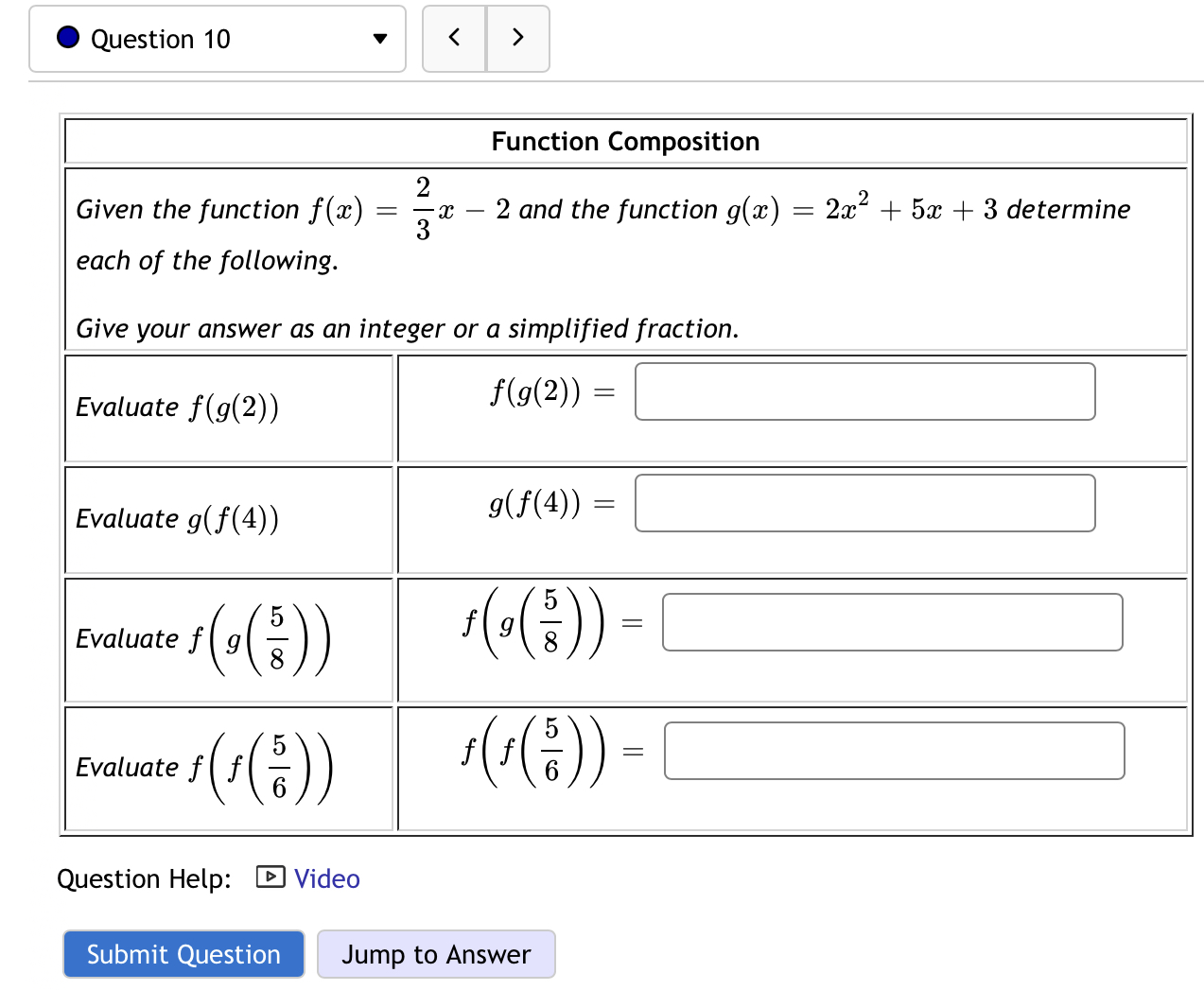Viewport: 1204px width, 990px height.
Task: Click the Question Help label
Action: pos(143,878)
